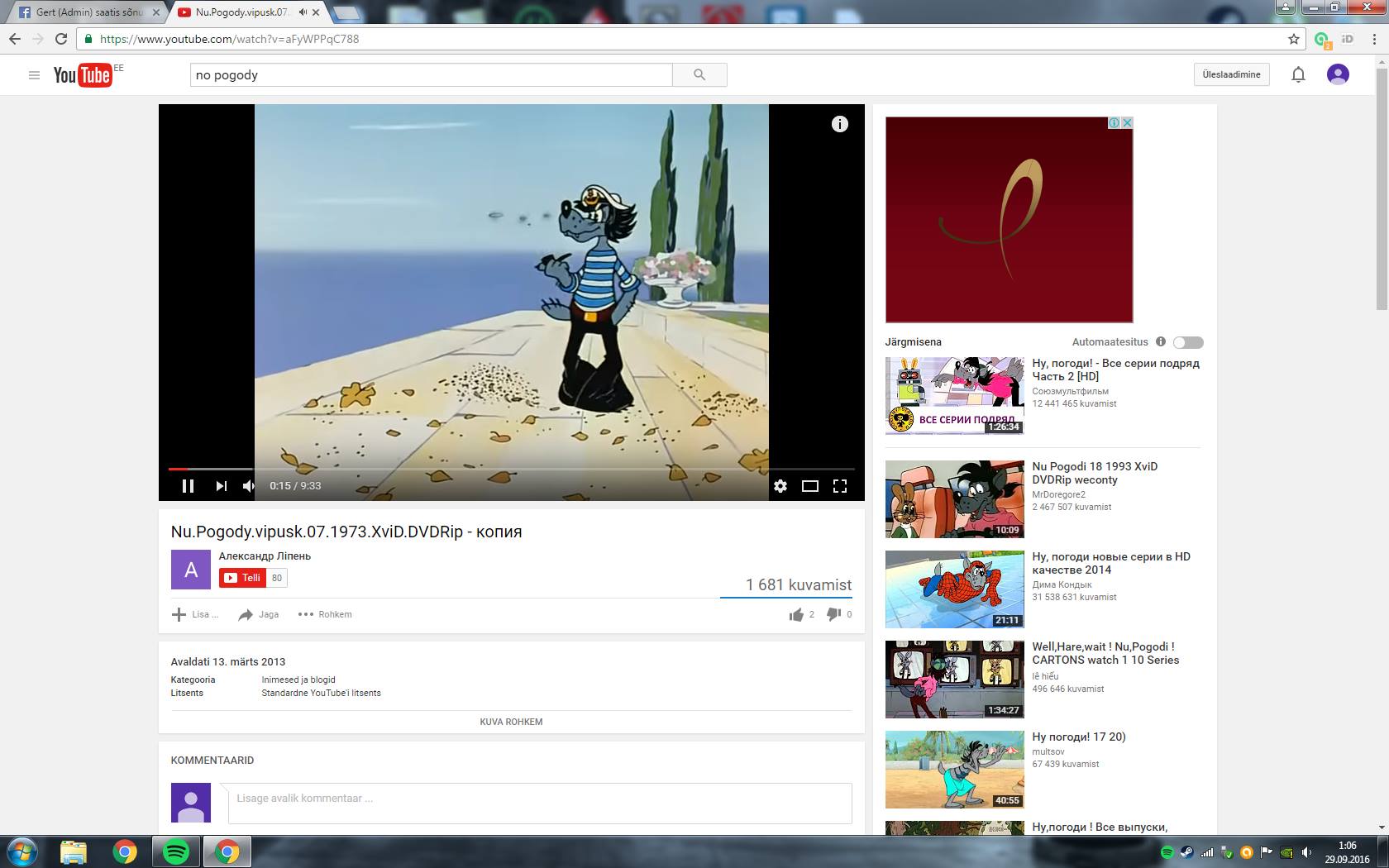Click in the no pogody search field
The width and height of the screenshot is (1389, 868).
point(431,74)
